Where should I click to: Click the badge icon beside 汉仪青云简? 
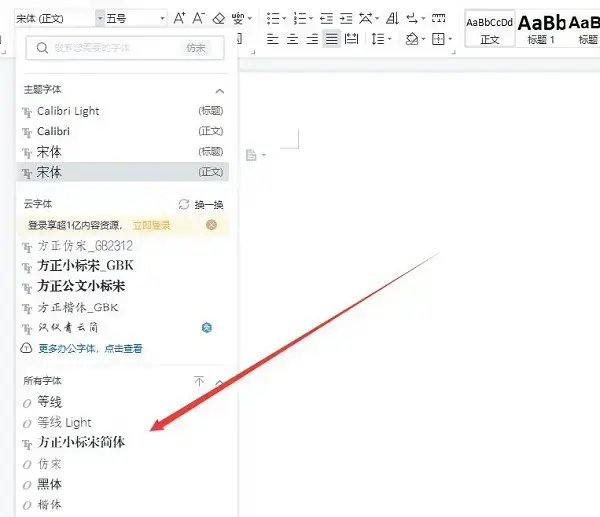click(x=207, y=328)
